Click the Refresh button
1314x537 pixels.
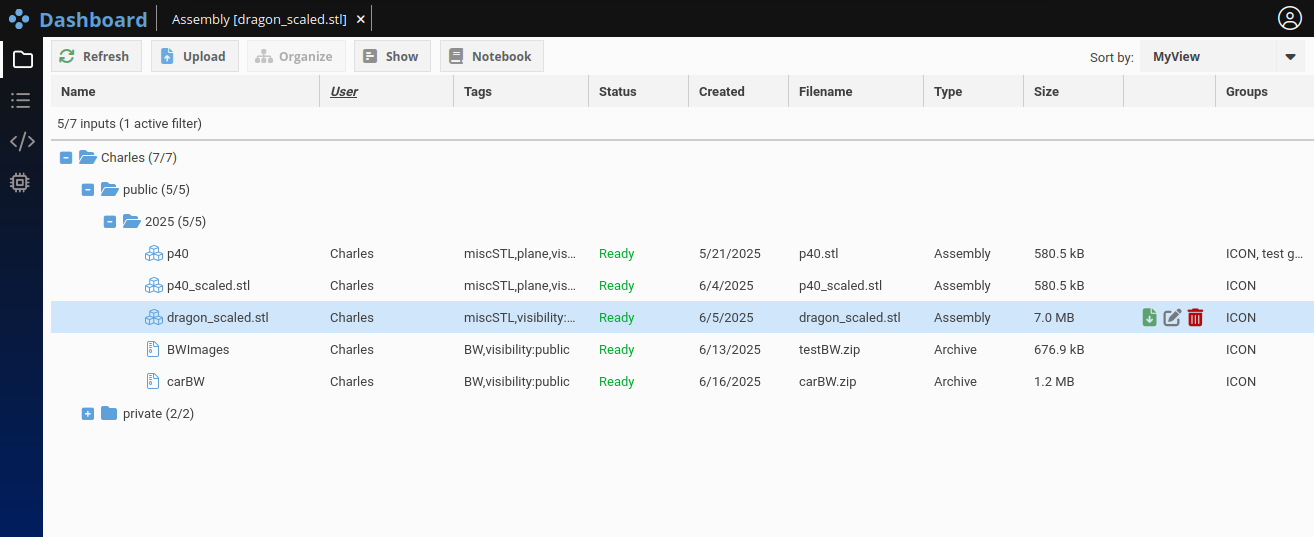(96, 57)
